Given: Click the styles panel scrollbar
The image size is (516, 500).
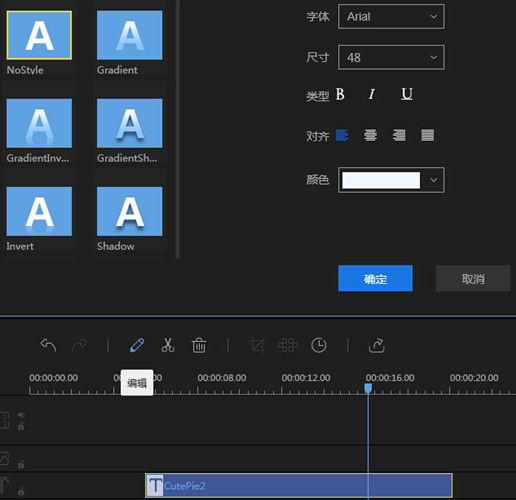Looking at the screenshot, I should 178,129.
